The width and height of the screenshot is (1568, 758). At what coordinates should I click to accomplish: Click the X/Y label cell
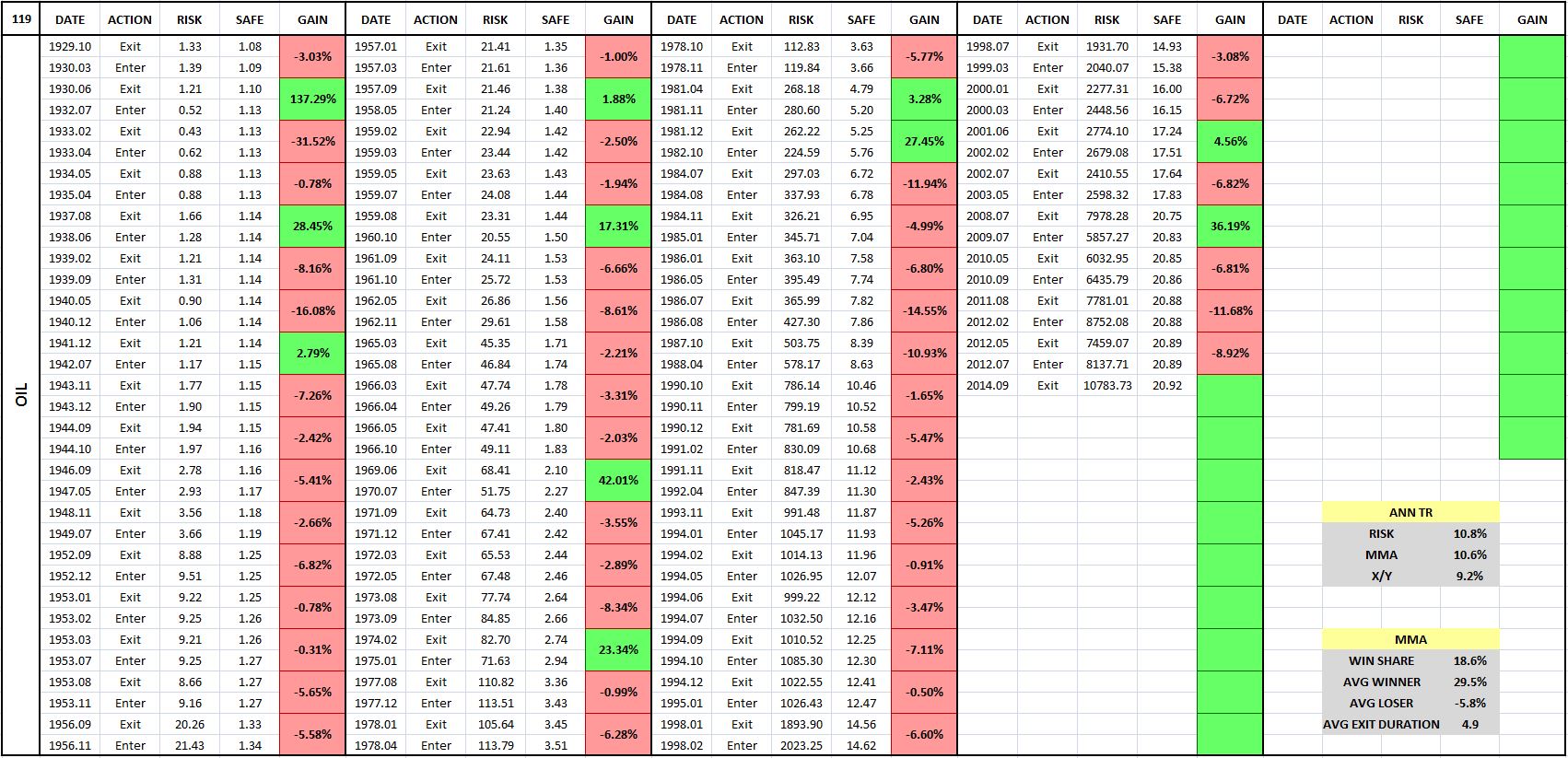(x=1381, y=576)
